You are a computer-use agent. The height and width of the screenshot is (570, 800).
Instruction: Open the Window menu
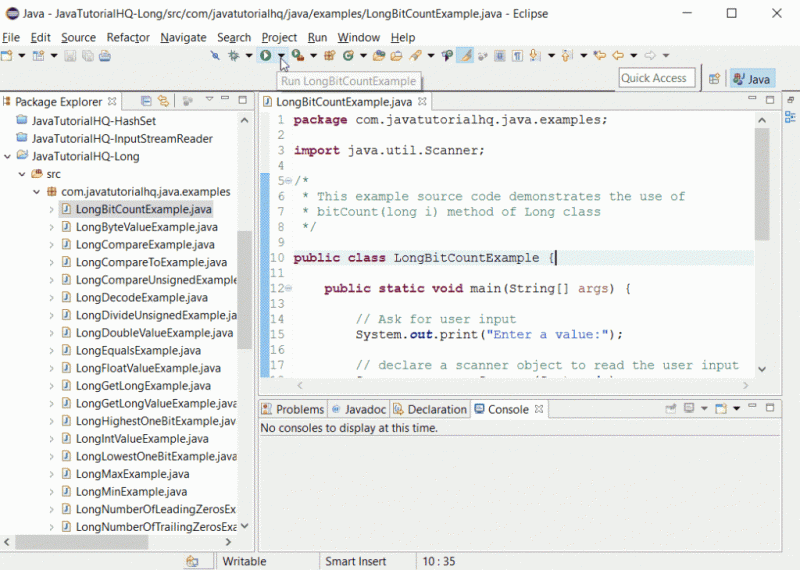click(359, 37)
